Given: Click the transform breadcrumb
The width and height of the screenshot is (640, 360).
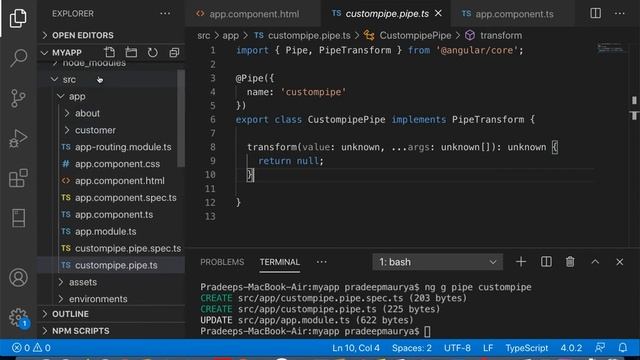Looking at the screenshot, I should click(x=501, y=36).
